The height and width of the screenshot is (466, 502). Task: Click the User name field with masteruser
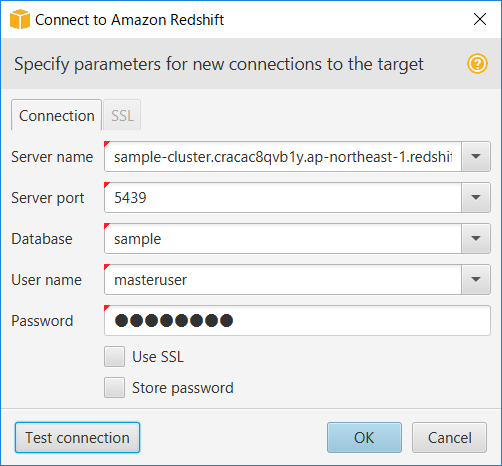[x=283, y=279]
